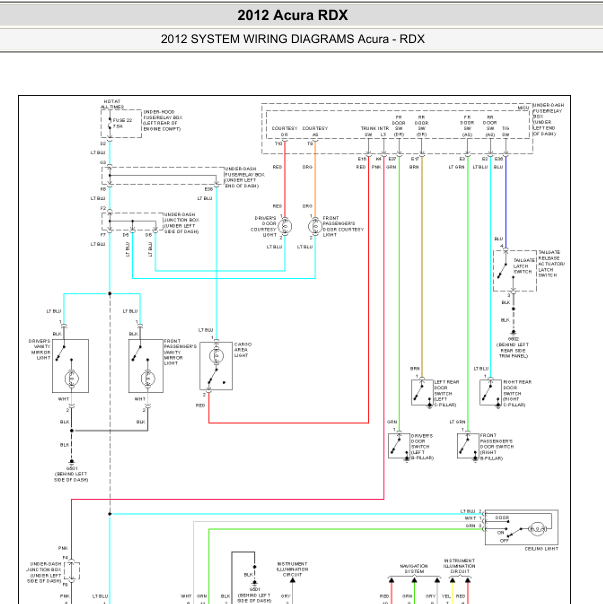The image size is (603, 604).
Task: Select the "F2" junction box pin label
Action: click(103, 208)
